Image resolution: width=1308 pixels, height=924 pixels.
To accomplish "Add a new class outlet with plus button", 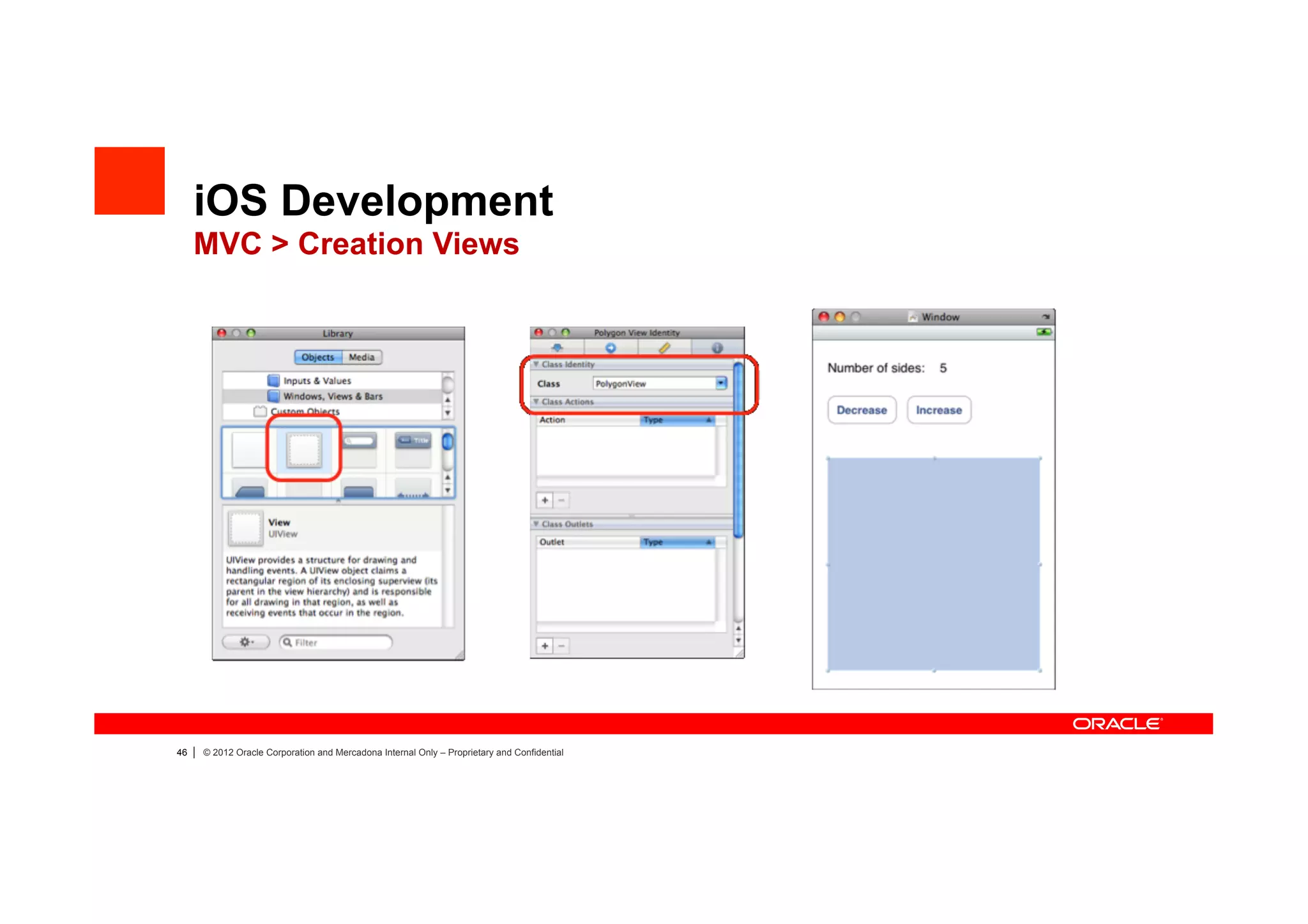I will click(x=545, y=646).
